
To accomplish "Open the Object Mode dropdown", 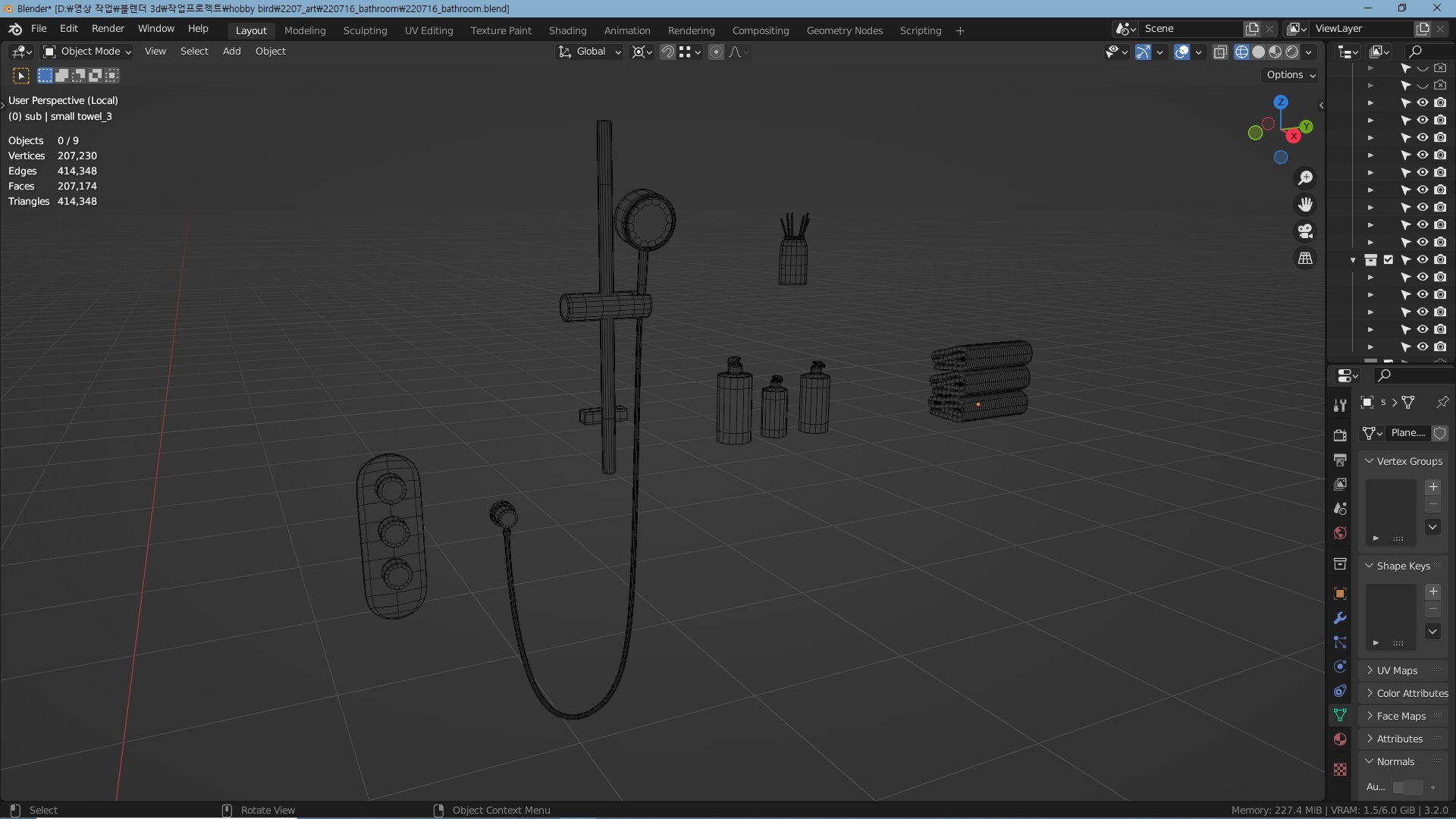I will [x=88, y=52].
